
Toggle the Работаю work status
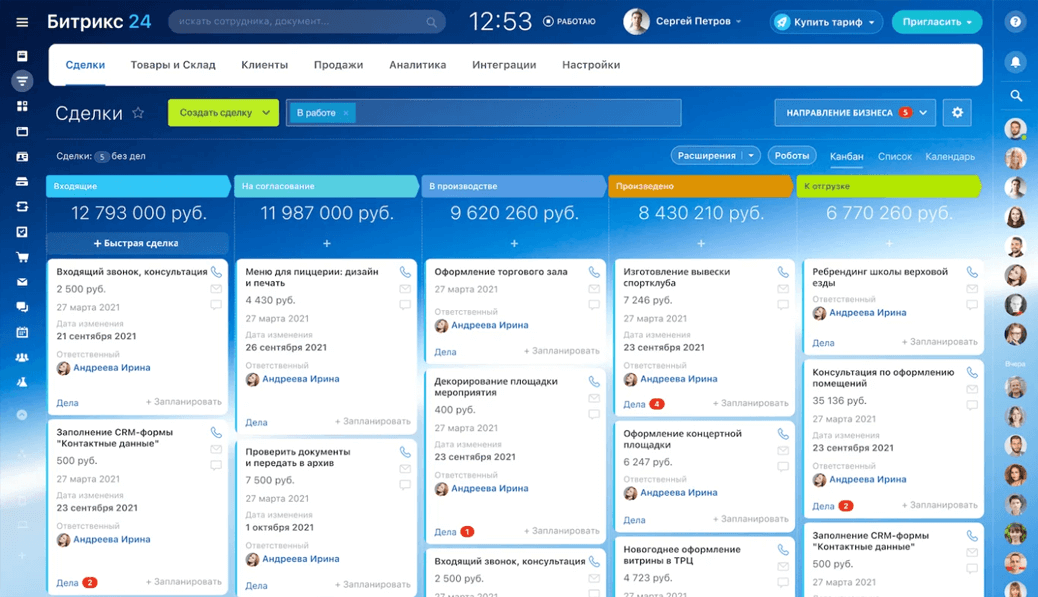pyautogui.click(x=569, y=21)
